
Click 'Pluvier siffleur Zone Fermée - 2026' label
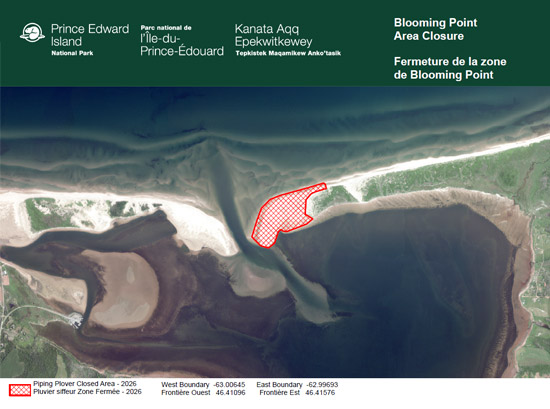pos(87,392)
